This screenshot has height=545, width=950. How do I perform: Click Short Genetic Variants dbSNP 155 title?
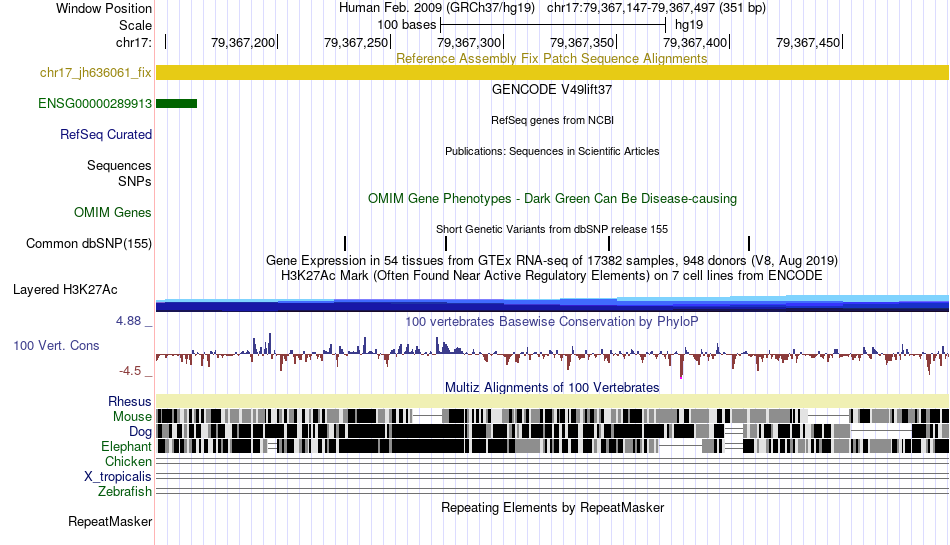coord(552,229)
